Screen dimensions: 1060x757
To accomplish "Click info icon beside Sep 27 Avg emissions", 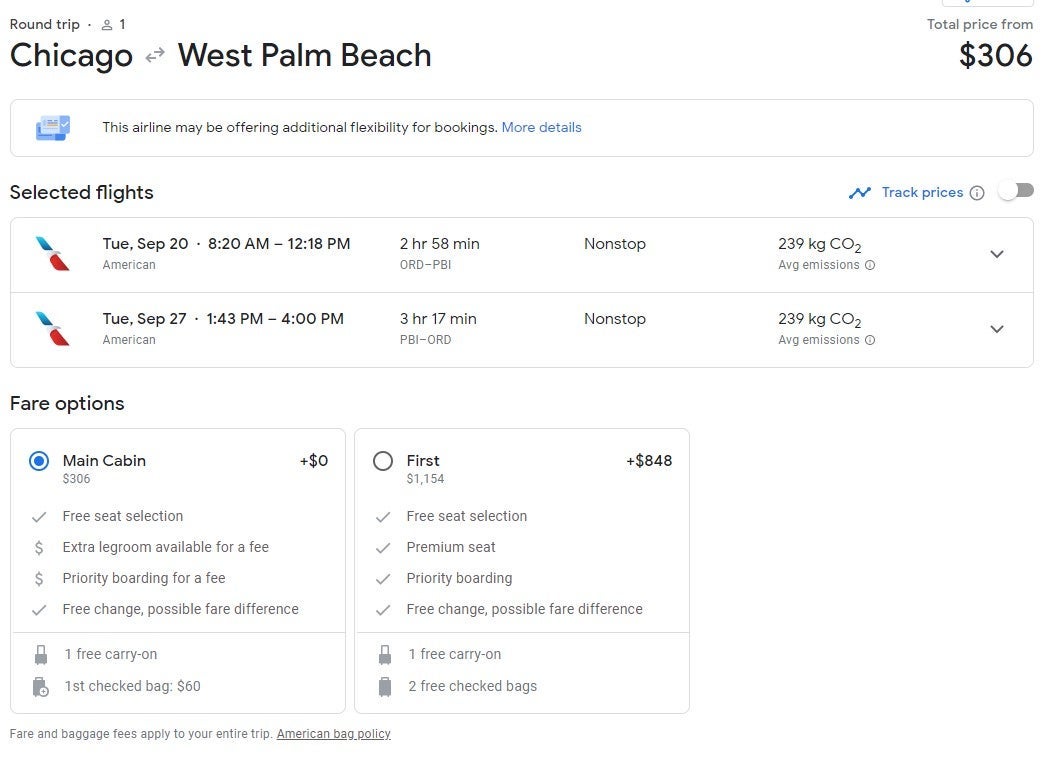I will [870, 340].
